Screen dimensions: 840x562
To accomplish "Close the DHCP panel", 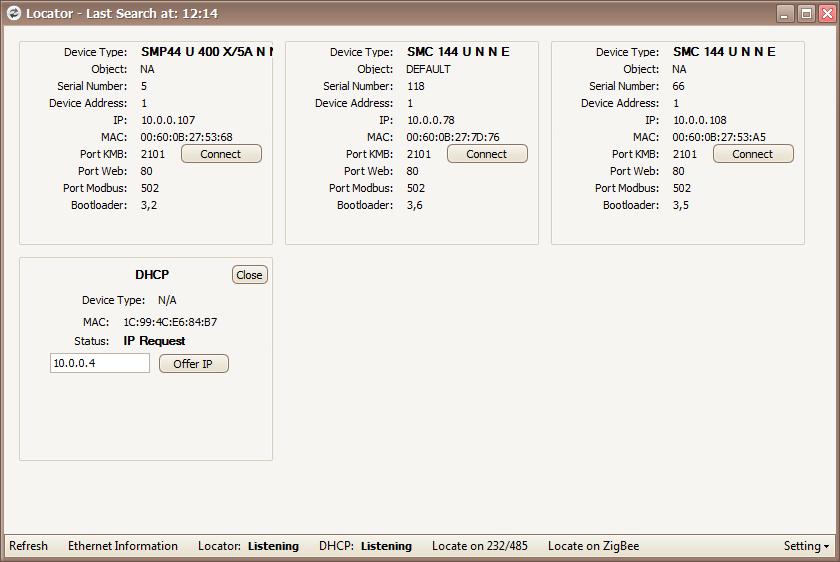I will tap(250, 275).
